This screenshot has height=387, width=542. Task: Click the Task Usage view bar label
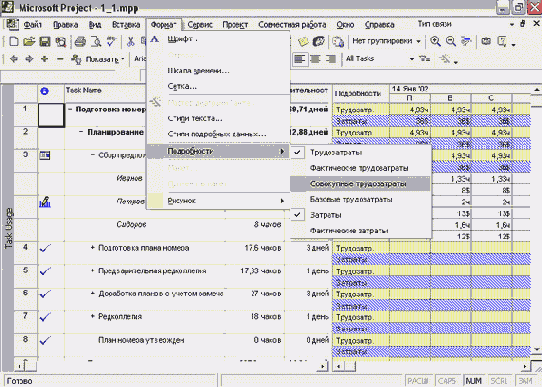click(9, 228)
